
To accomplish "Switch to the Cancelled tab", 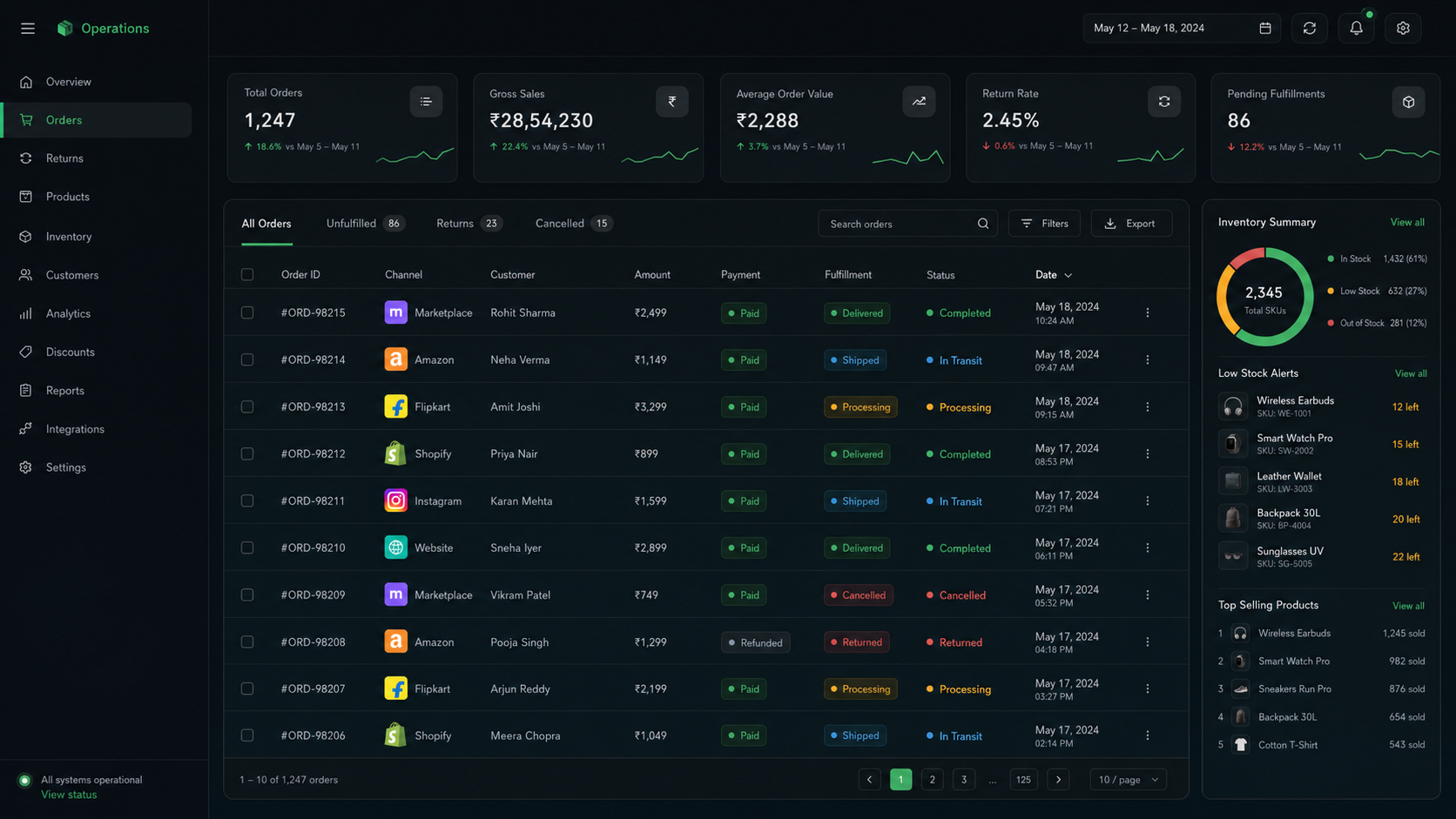I will click(x=574, y=224).
